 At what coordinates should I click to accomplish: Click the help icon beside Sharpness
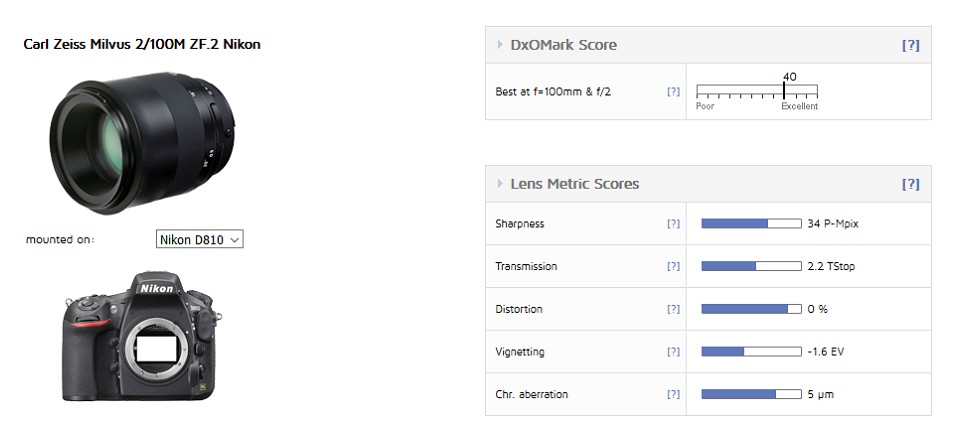pyautogui.click(x=673, y=224)
